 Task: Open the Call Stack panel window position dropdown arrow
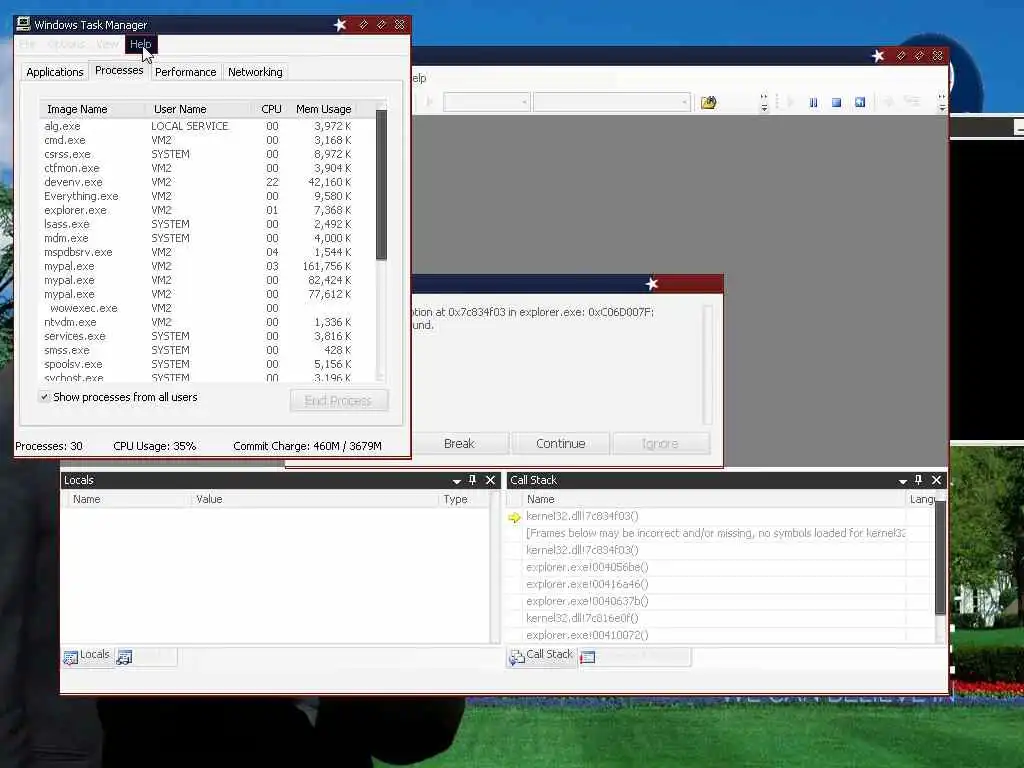click(903, 481)
